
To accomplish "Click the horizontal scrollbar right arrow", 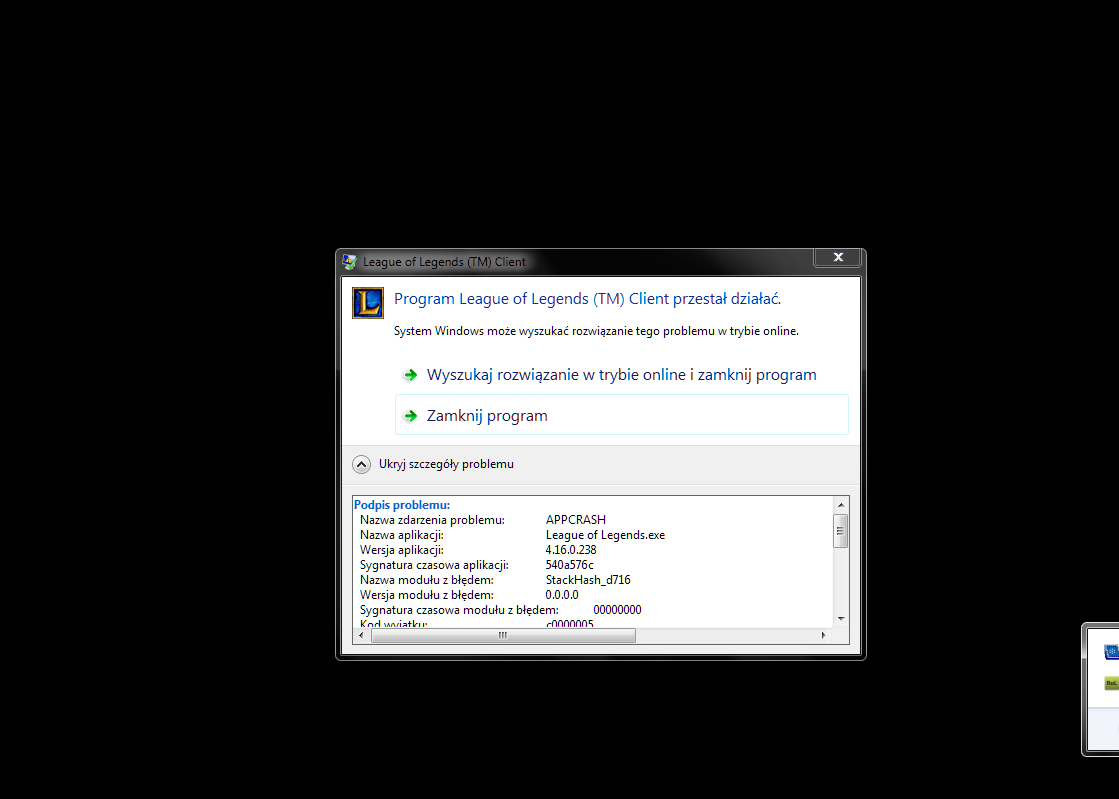I will (x=824, y=636).
